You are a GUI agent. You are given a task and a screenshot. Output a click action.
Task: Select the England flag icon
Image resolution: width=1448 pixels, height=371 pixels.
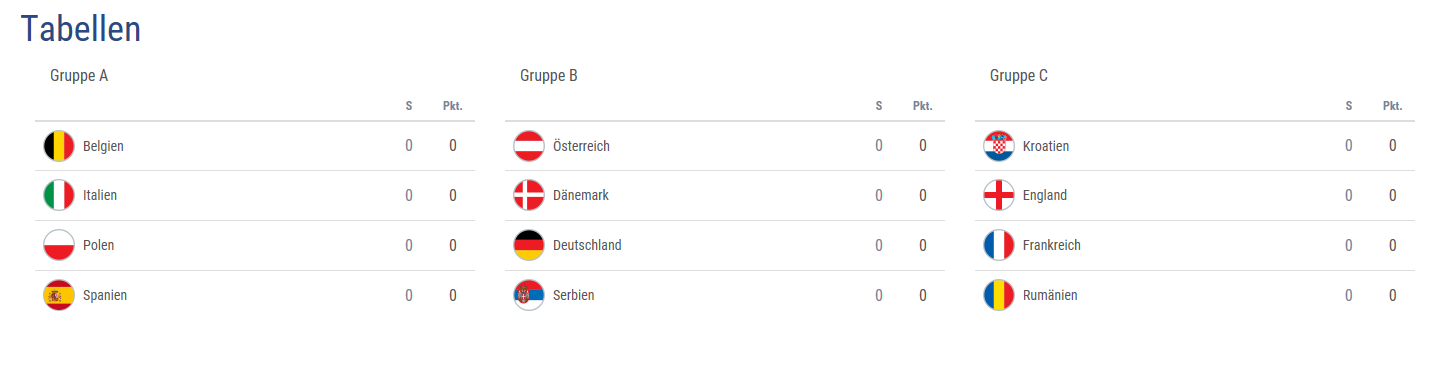(x=999, y=196)
